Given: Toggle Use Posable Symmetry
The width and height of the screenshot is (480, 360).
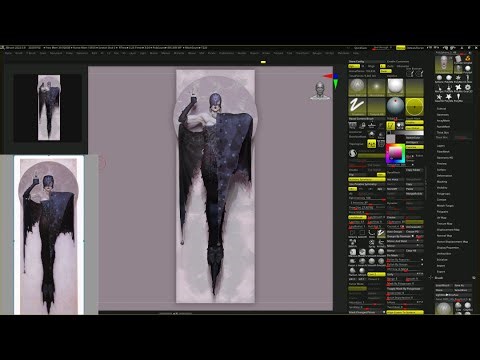Looking at the screenshot, I should [367, 184].
